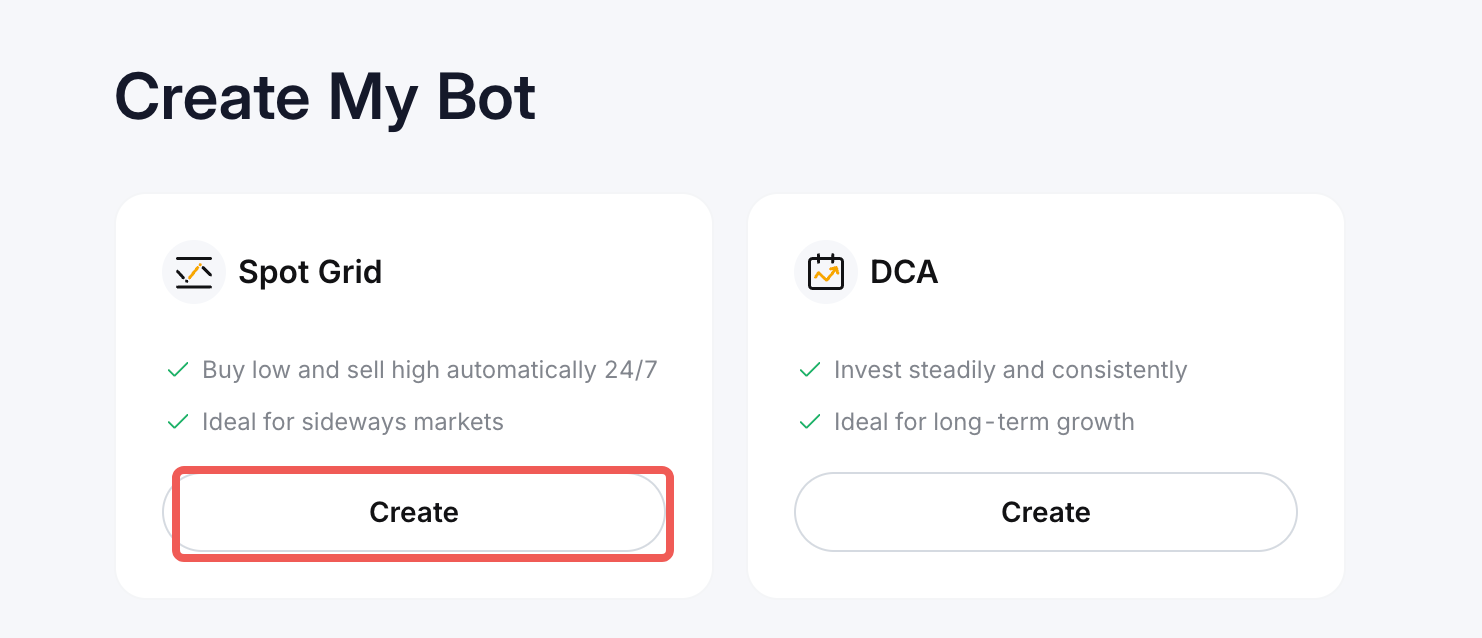Click the '24/7' text in Spot Grid card

631,370
